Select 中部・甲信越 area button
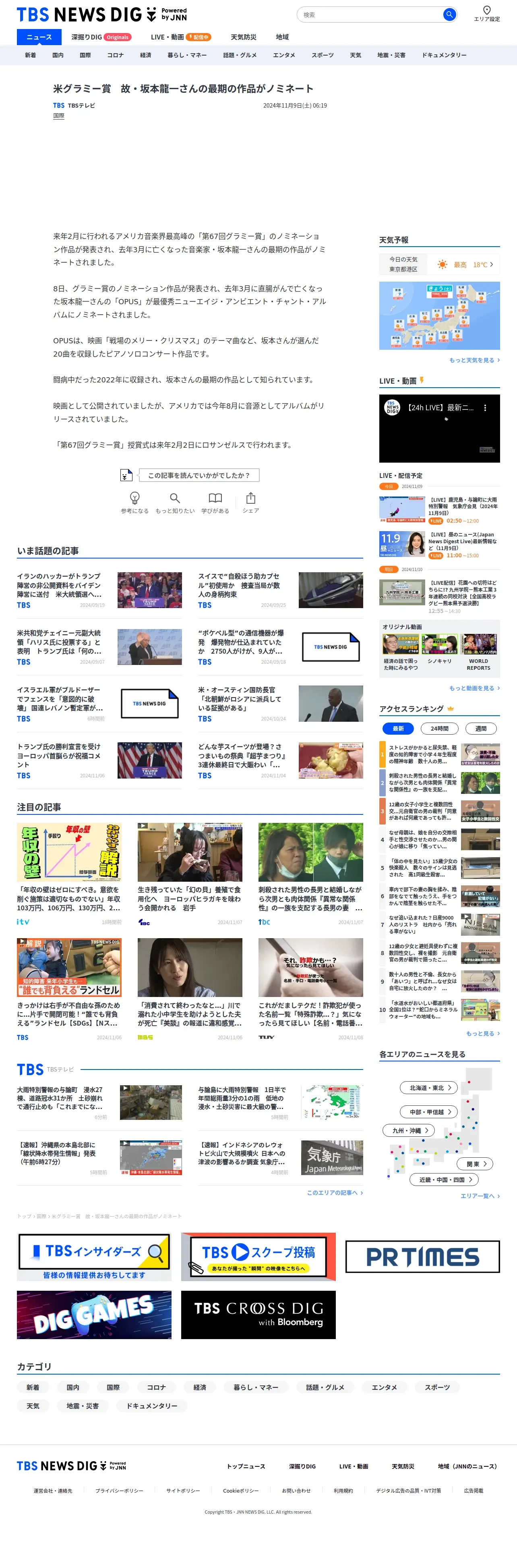Viewport: 517px width, 1568px height. [x=429, y=1112]
